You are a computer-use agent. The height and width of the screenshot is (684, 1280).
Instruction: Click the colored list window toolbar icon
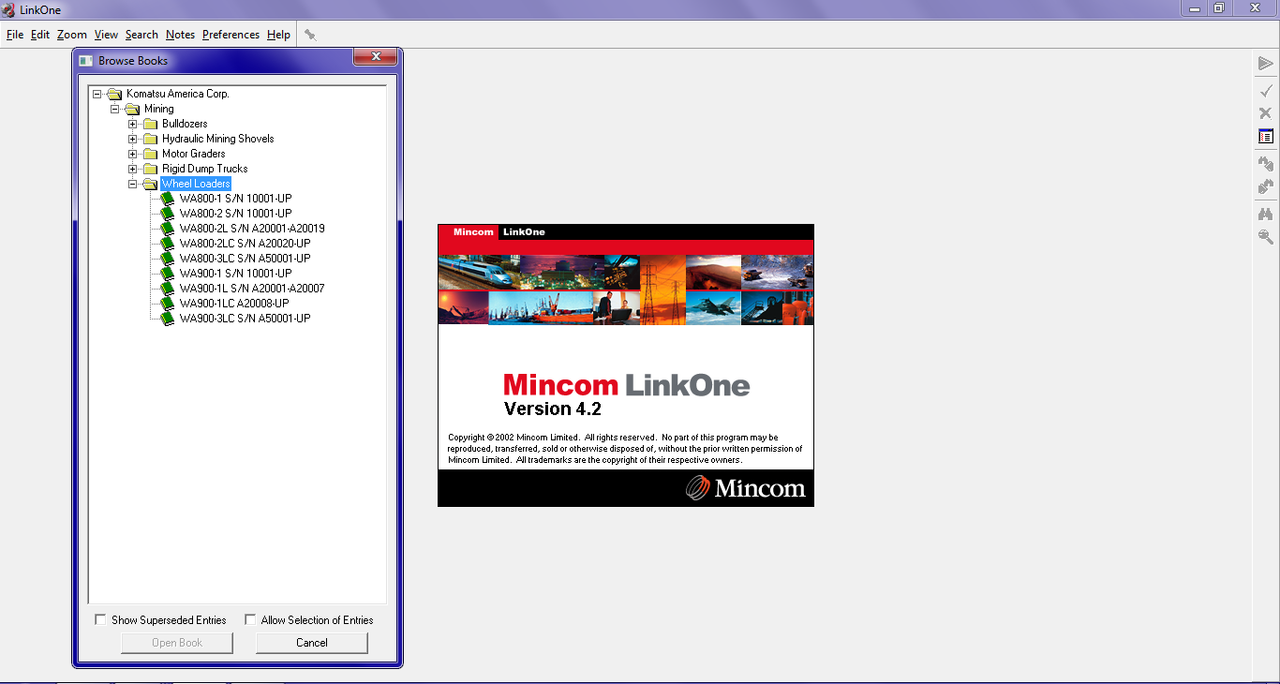pyautogui.click(x=1266, y=136)
